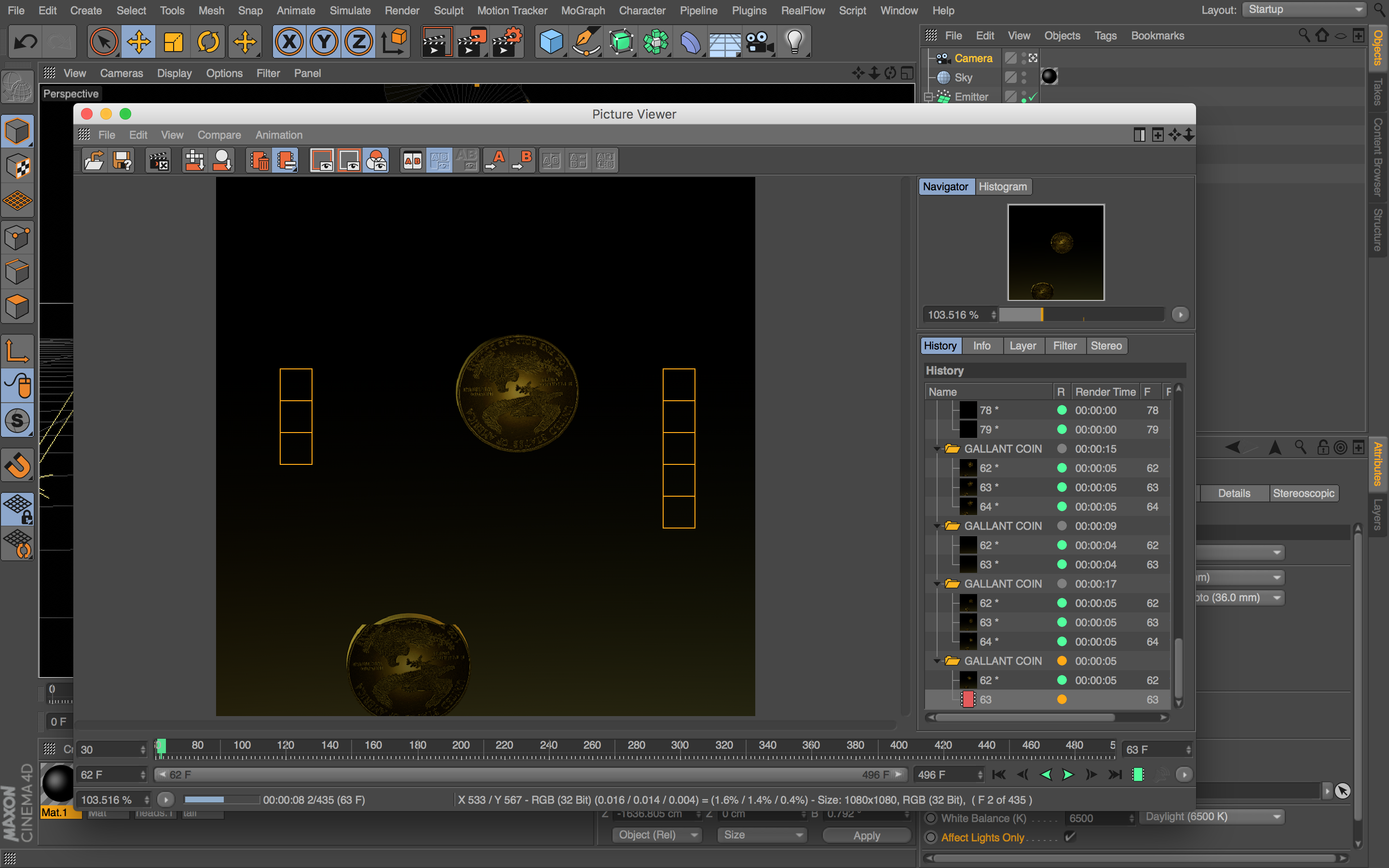Open the Object (Rel) dropdown

[x=656, y=835]
